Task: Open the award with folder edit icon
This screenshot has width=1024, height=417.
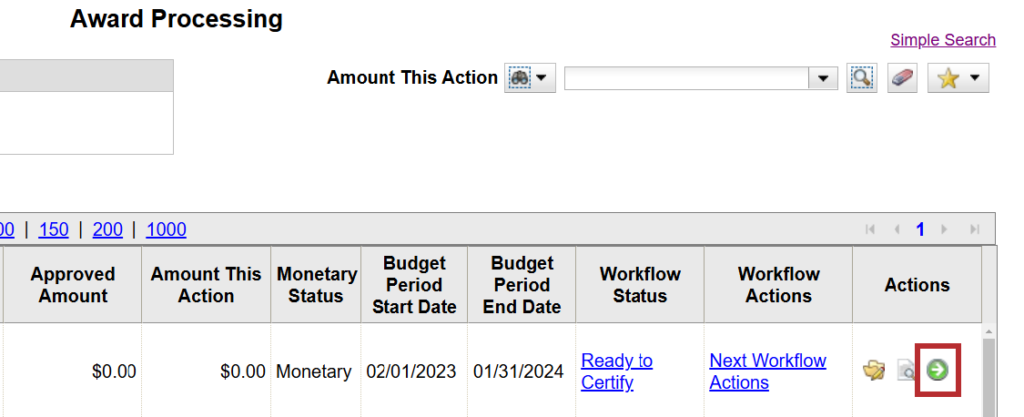Action: click(874, 371)
